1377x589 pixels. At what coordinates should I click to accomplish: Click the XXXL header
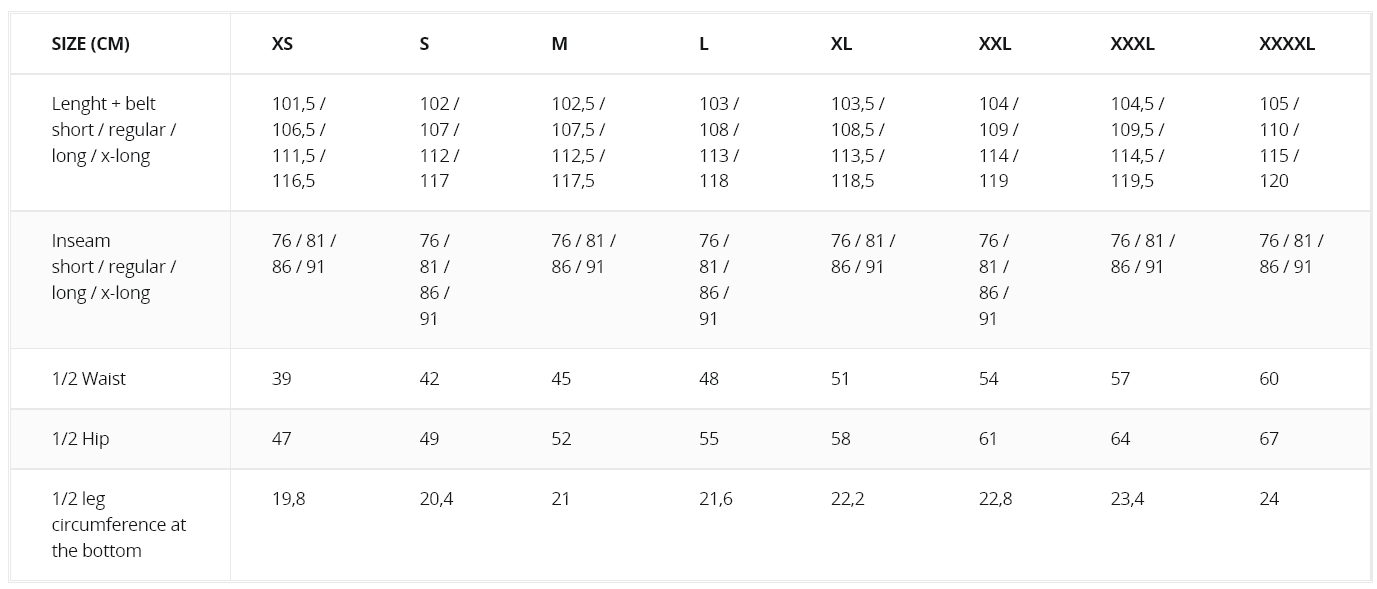1132,44
